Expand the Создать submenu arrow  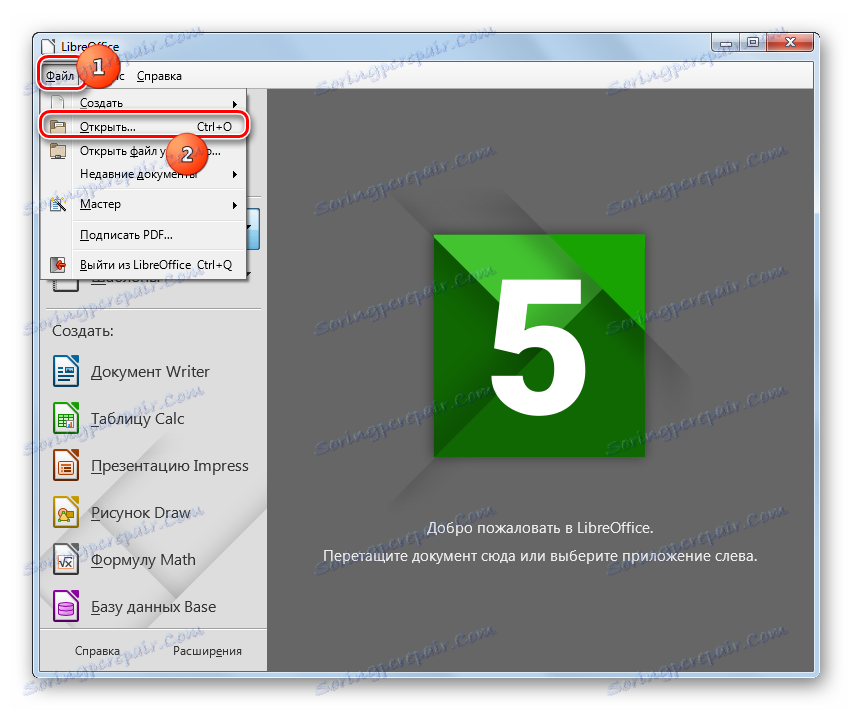click(235, 103)
